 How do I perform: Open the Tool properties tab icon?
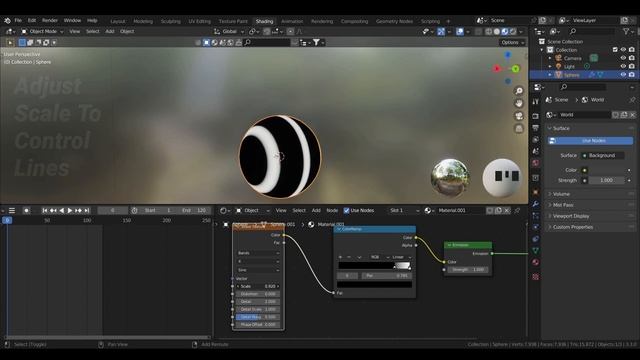tap(536, 101)
